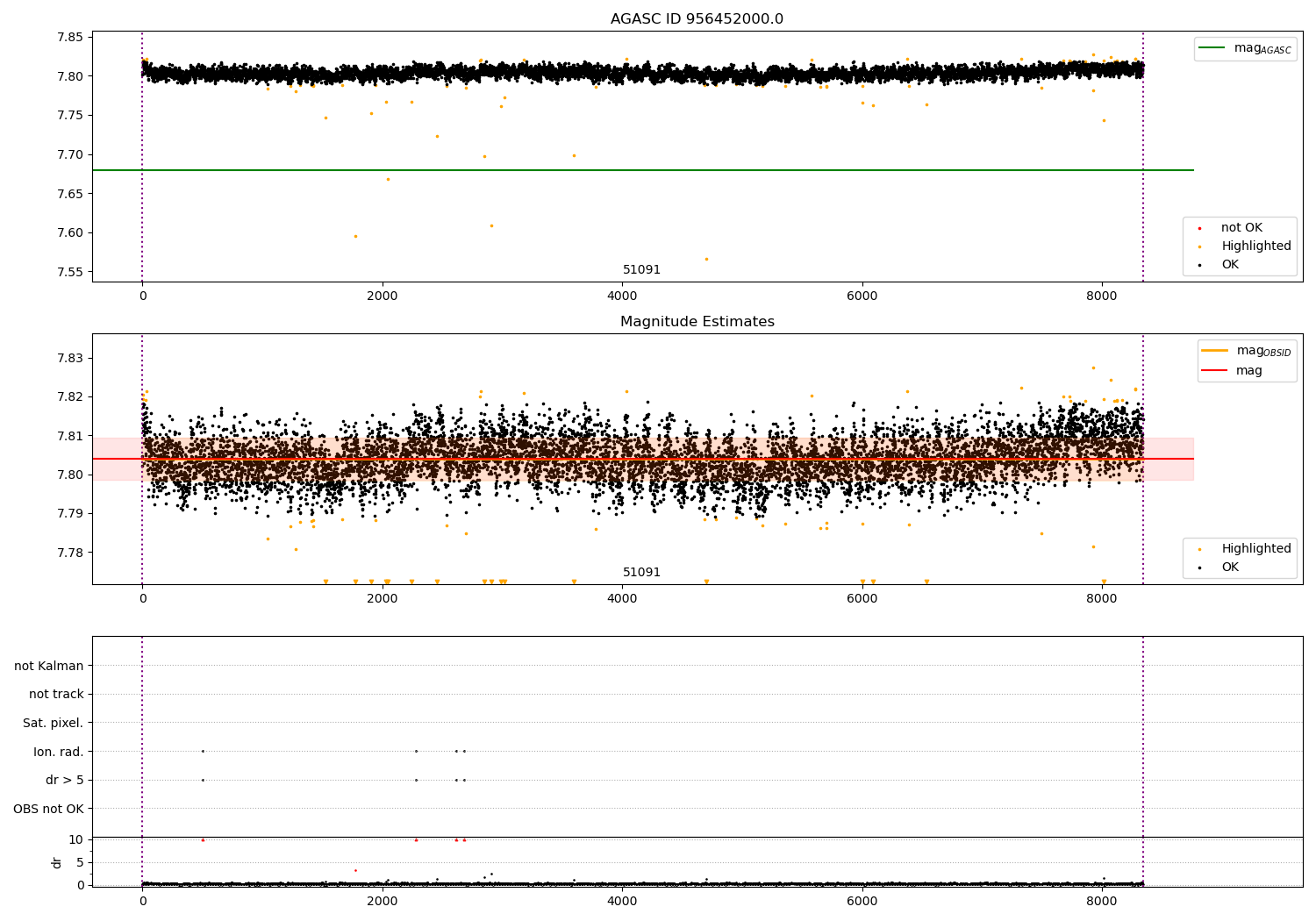Click the 7.60 y-axis tick label

[70, 233]
